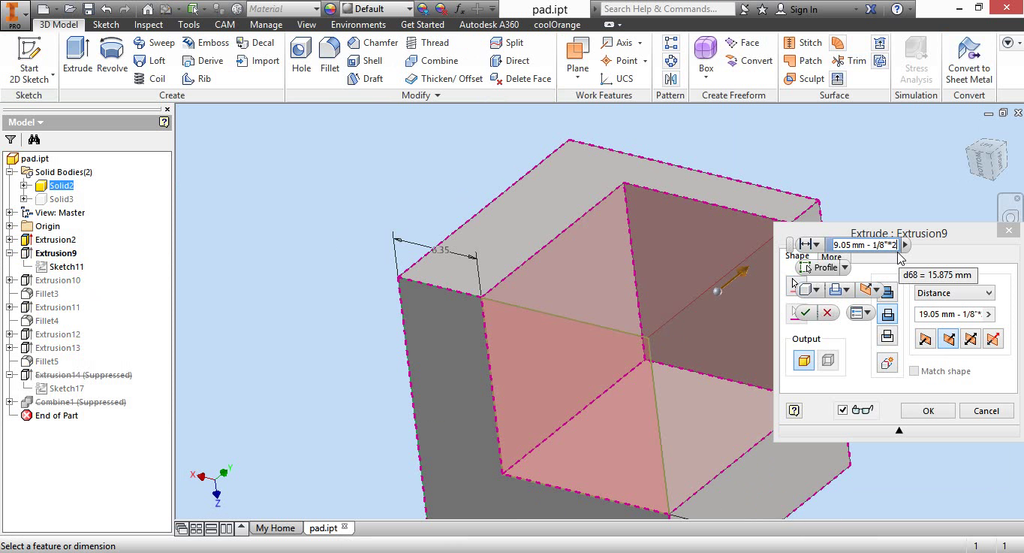This screenshot has height=553, width=1024.
Task: Select the Fillet tool
Action: [x=329, y=55]
